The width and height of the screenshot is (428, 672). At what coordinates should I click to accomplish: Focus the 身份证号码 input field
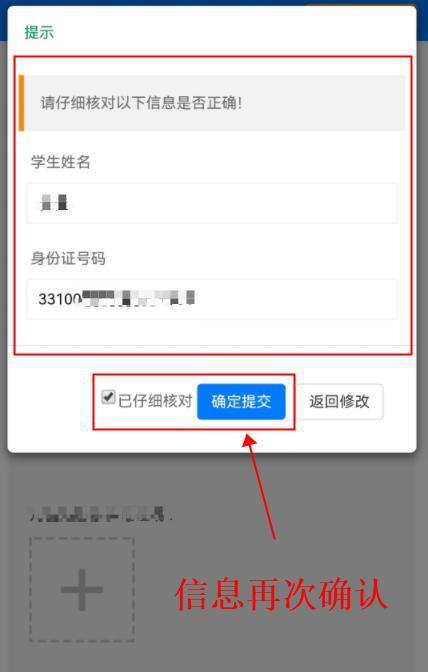coord(212,299)
